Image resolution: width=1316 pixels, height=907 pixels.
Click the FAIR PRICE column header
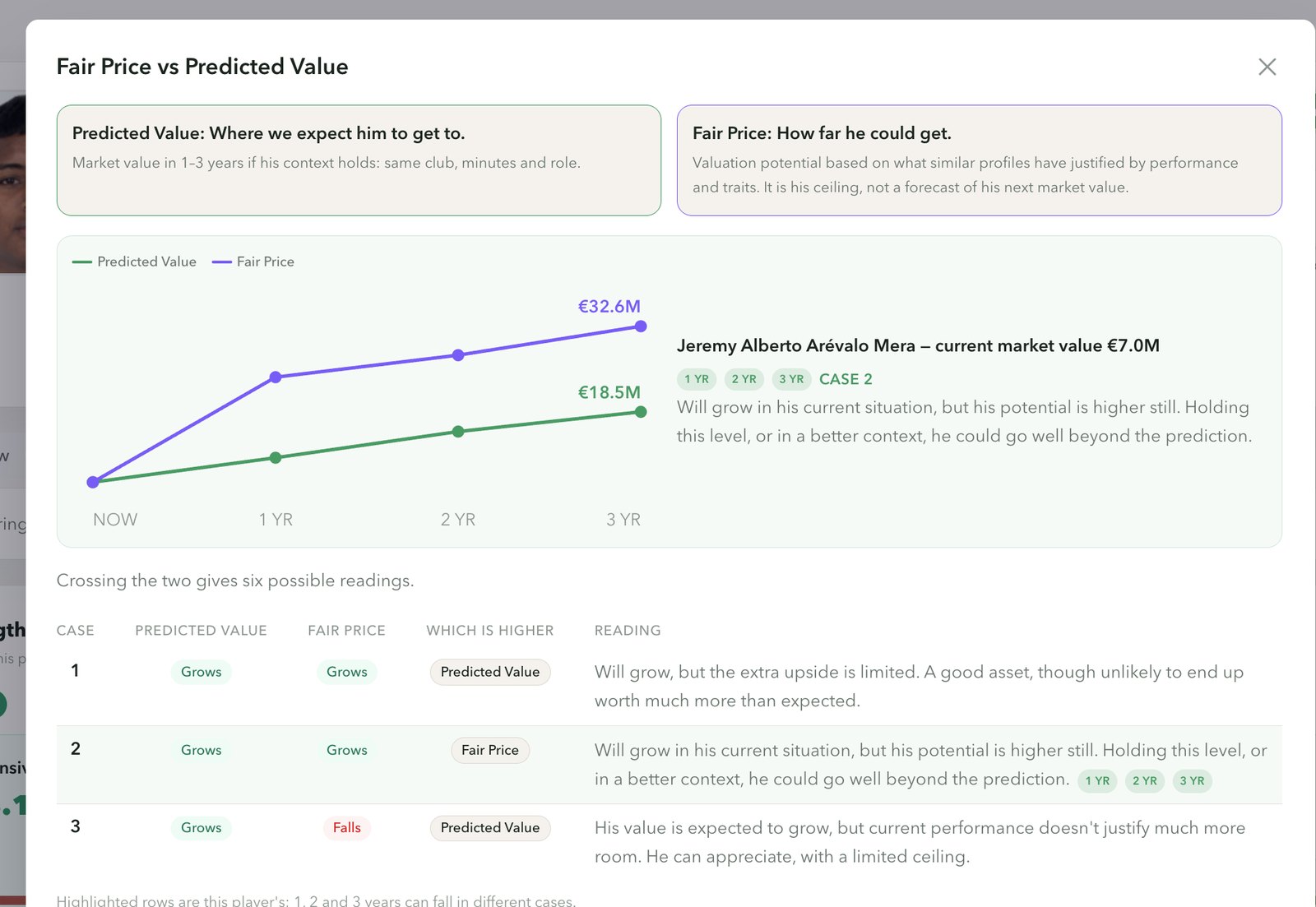click(x=346, y=631)
